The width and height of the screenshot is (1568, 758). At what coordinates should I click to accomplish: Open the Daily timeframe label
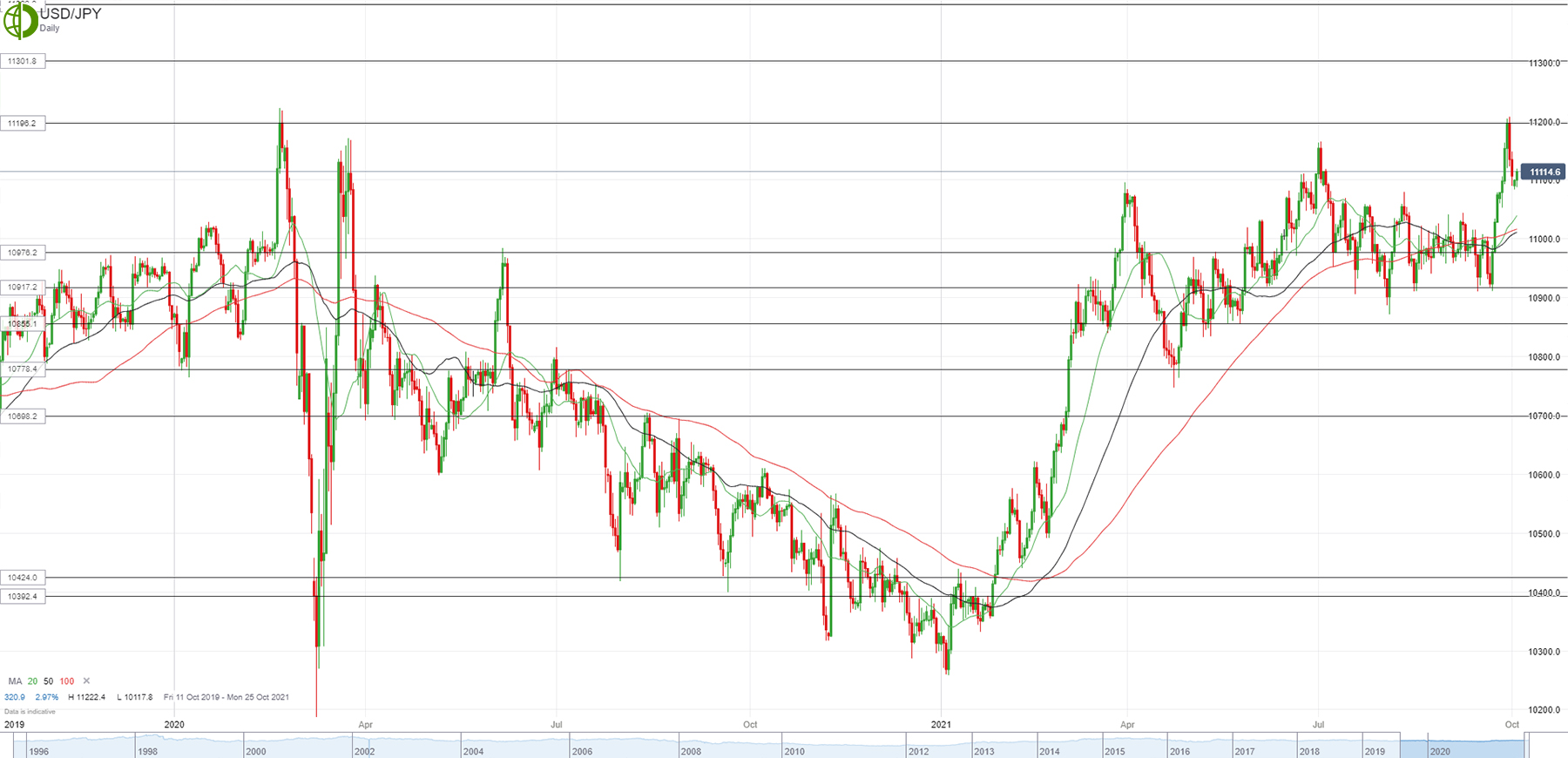[50, 29]
